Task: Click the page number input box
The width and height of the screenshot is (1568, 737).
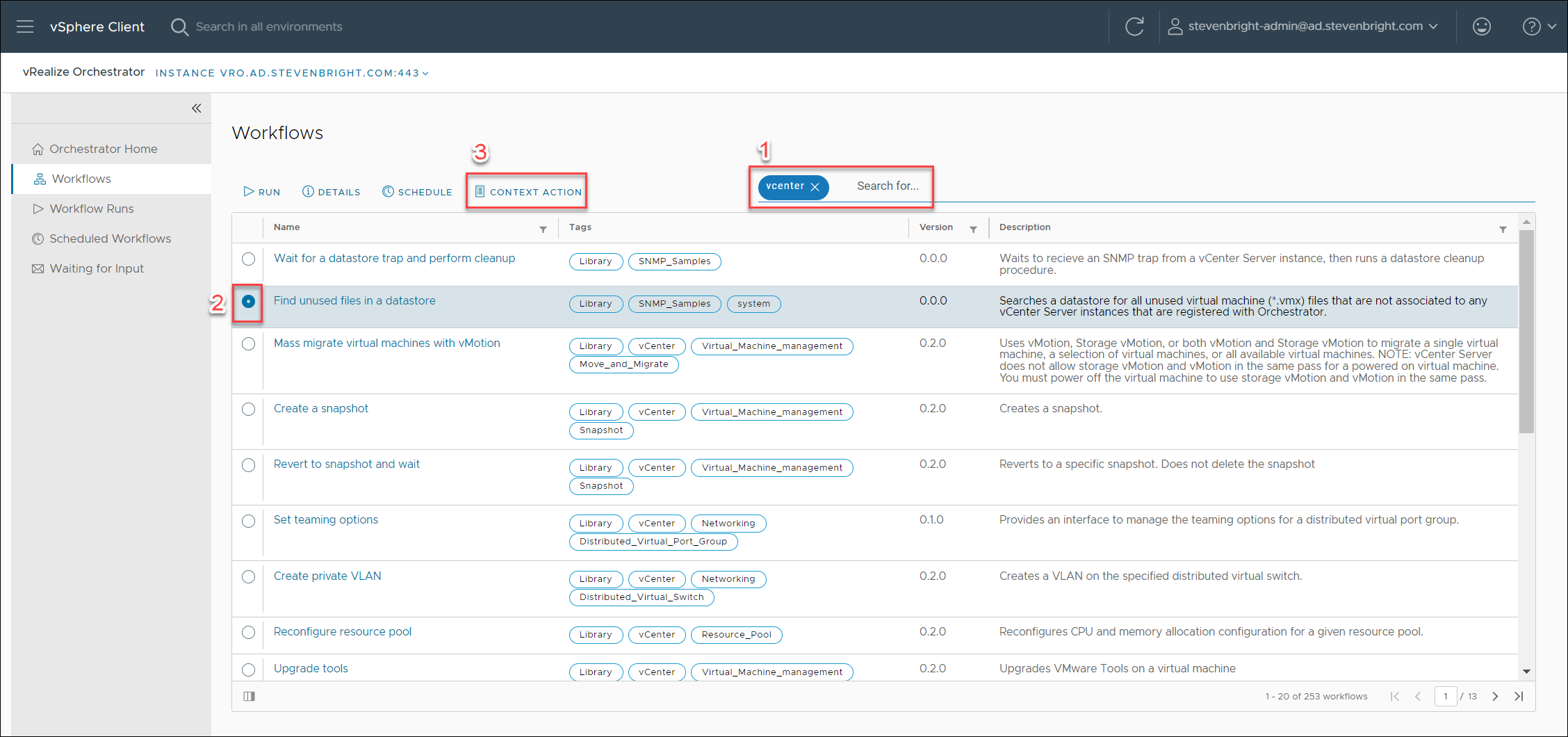Action: click(1446, 696)
